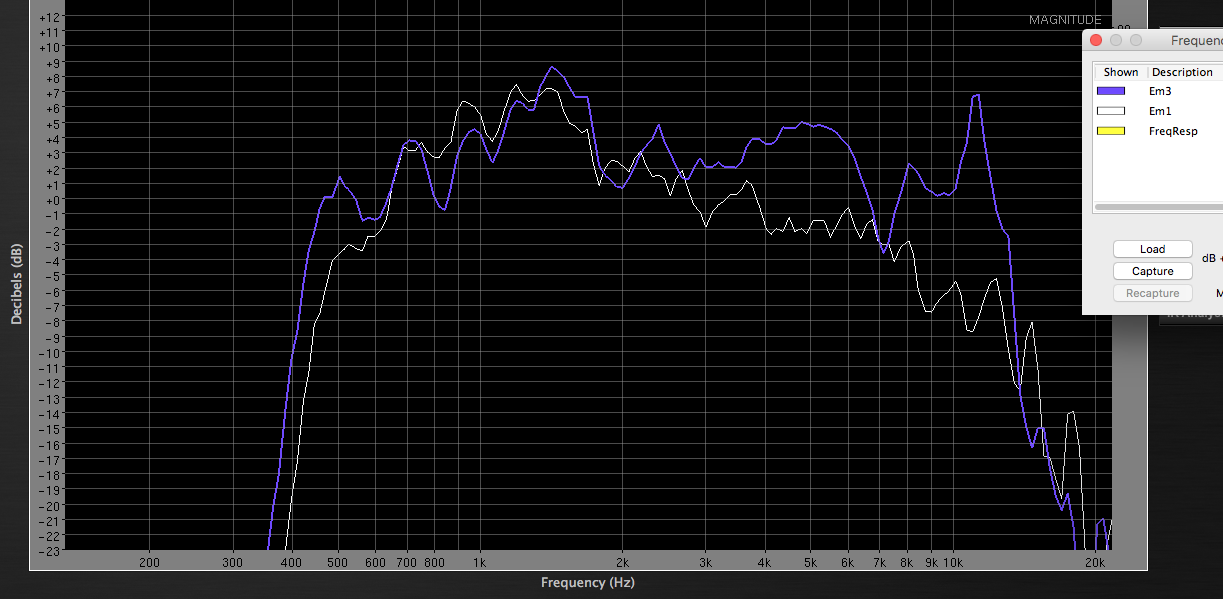Select the Em3 trace row
The image size is (1223, 599).
tap(1158, 91)
